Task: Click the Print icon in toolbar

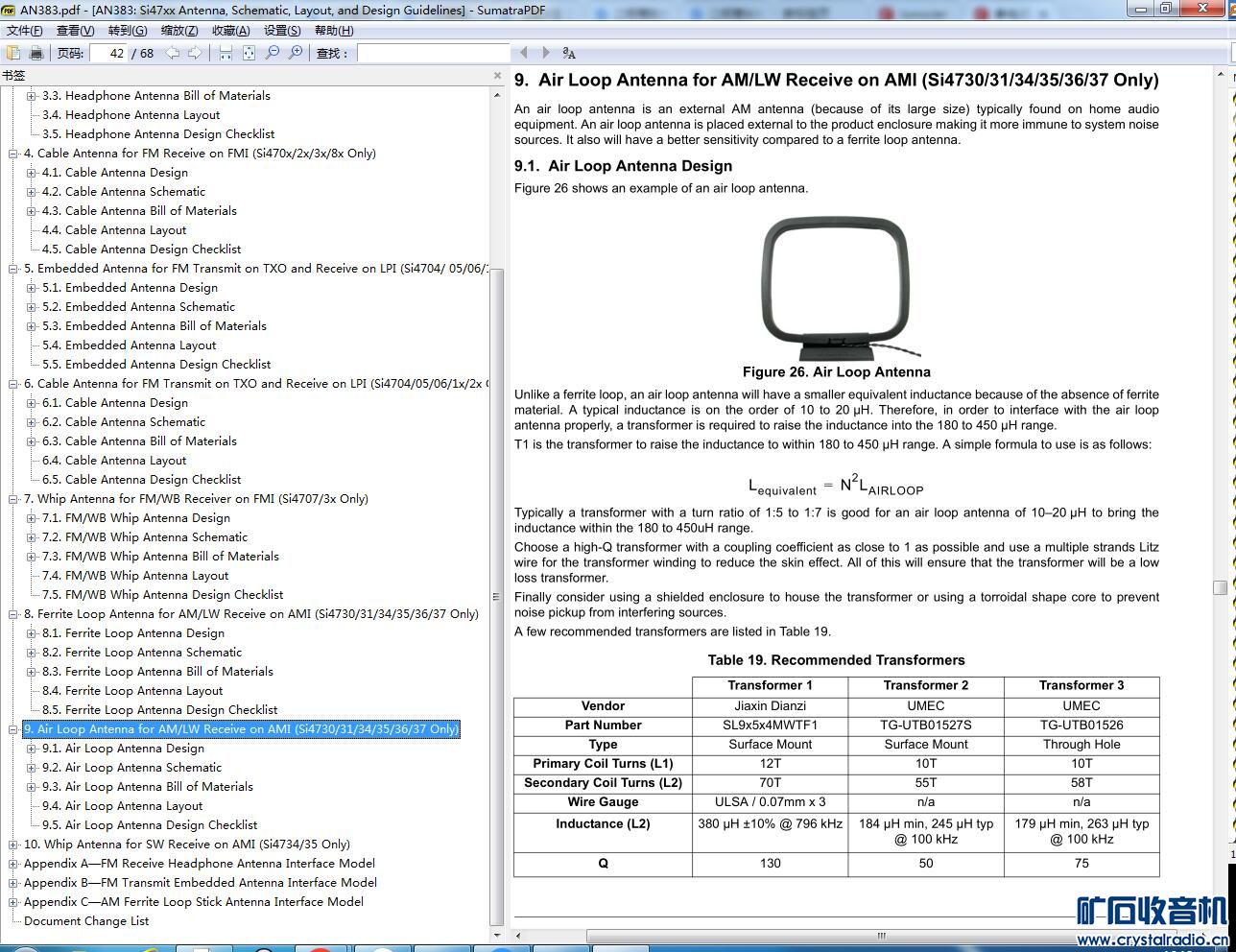Action: tap(36, 53)
